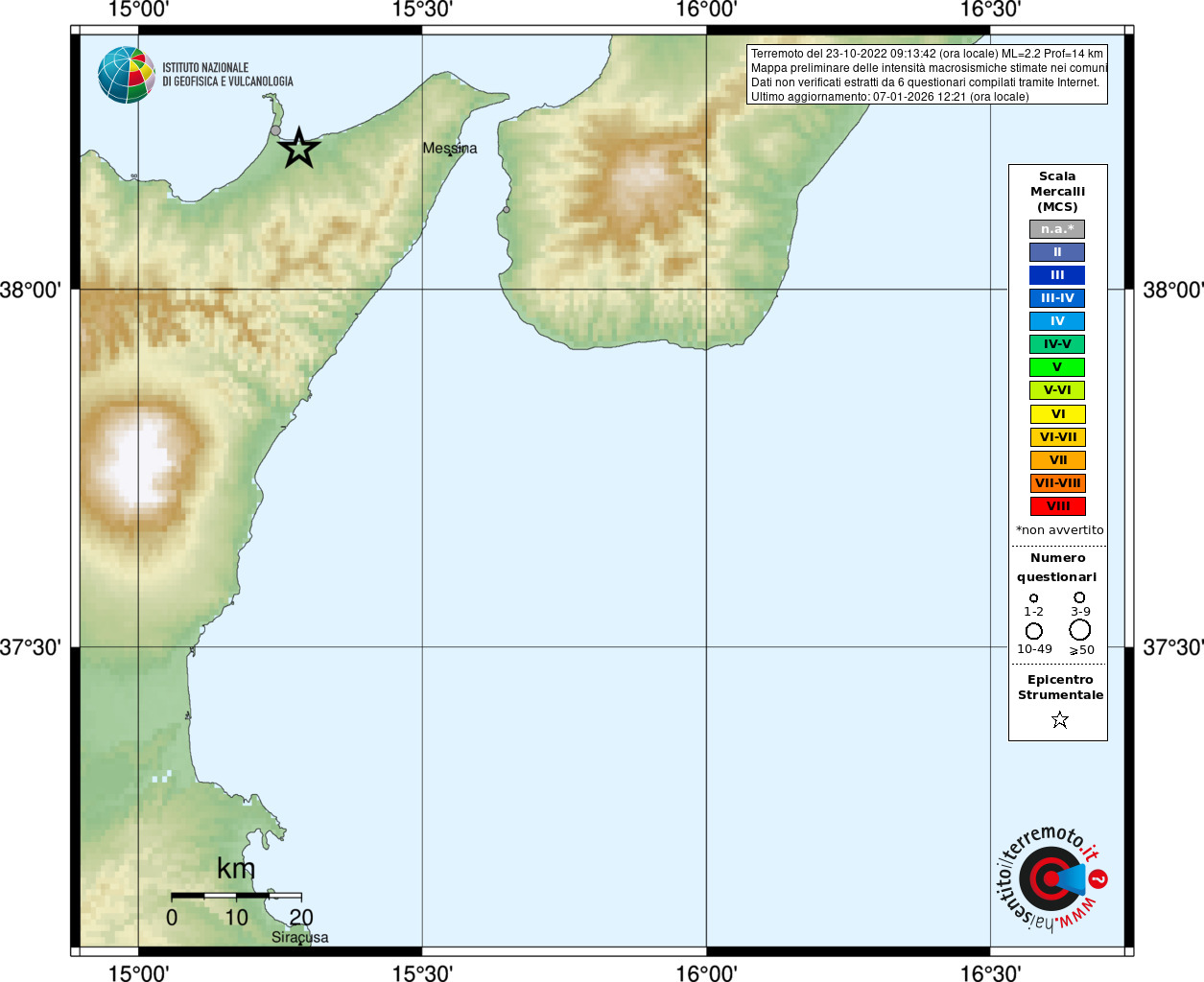Select the ≥50 questionnaires circle in legend
Viewport: 1204px width, 982px height.
click(x=1079, y=630)
